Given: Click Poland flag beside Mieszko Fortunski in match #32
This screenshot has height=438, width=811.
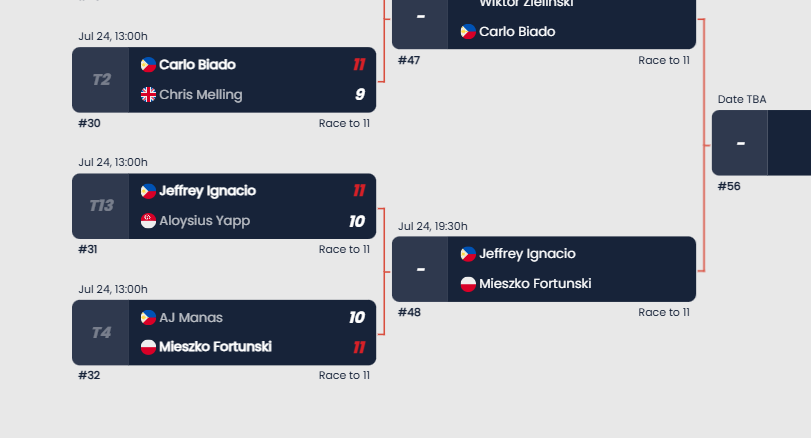Looking at the screenshot, I should click(148, 348).
